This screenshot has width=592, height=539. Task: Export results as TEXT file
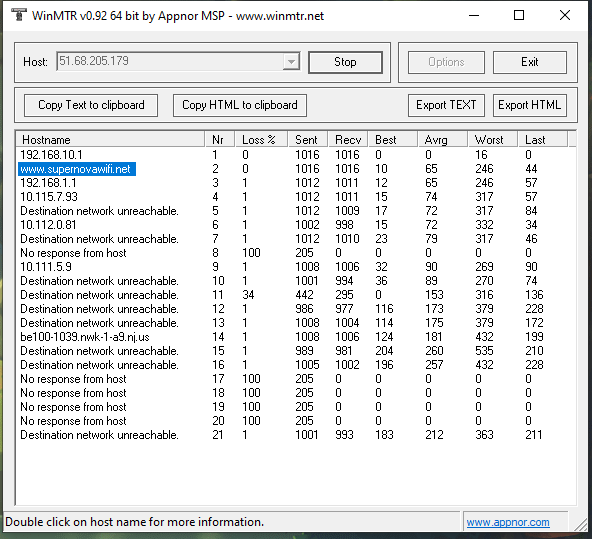[446, 105]
